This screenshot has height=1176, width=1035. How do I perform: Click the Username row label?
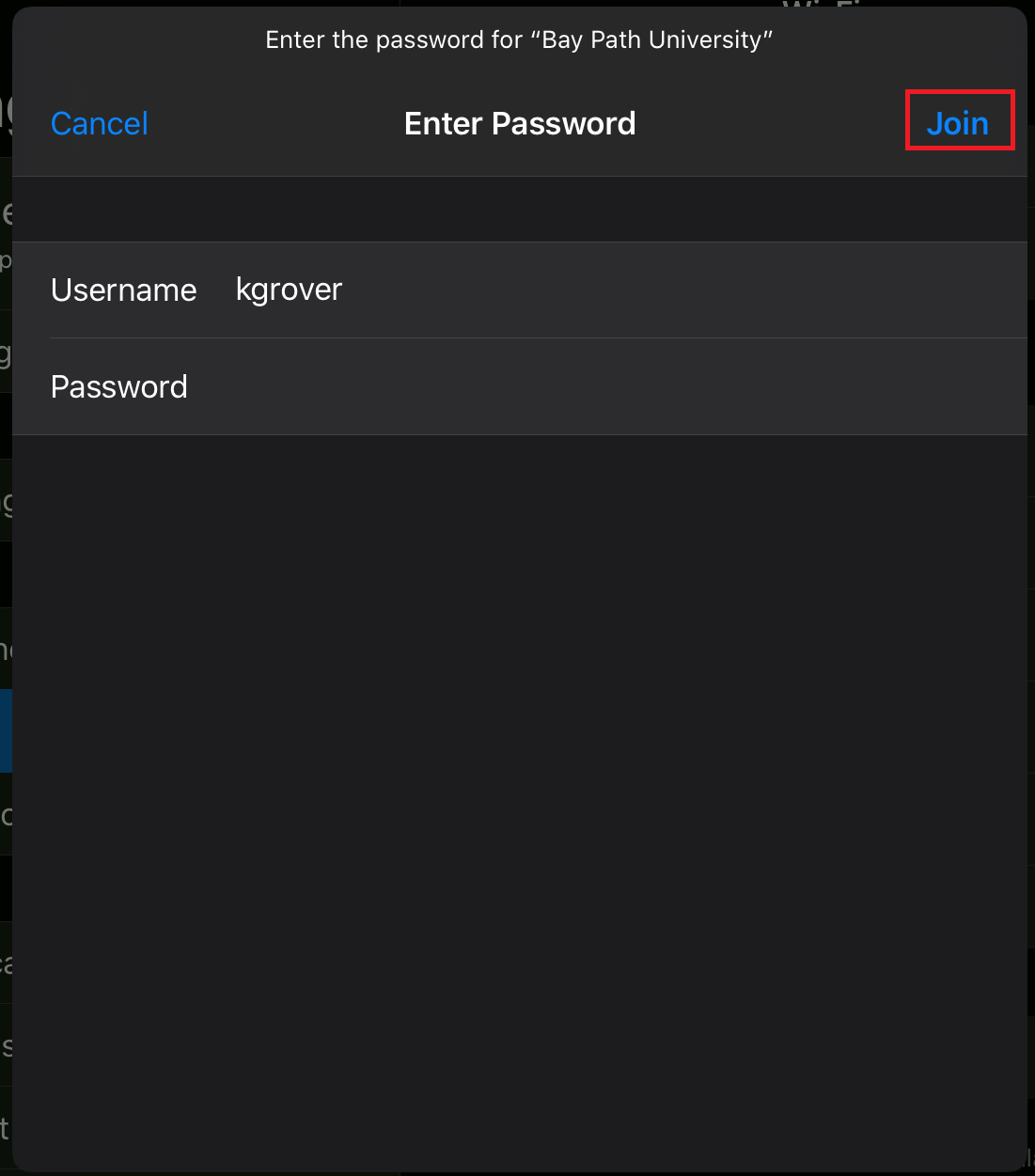coord(124,290)
